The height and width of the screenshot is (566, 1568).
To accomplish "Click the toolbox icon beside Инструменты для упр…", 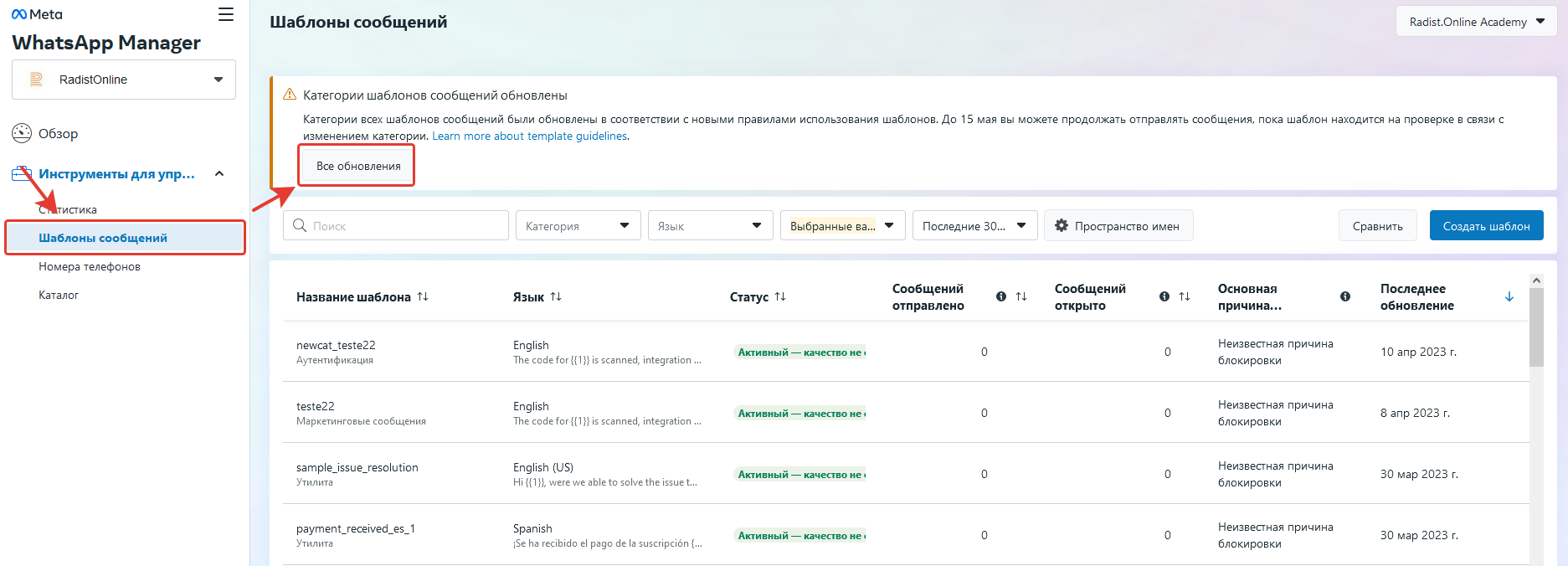I will pyautogui.click(x=22, y=174).
